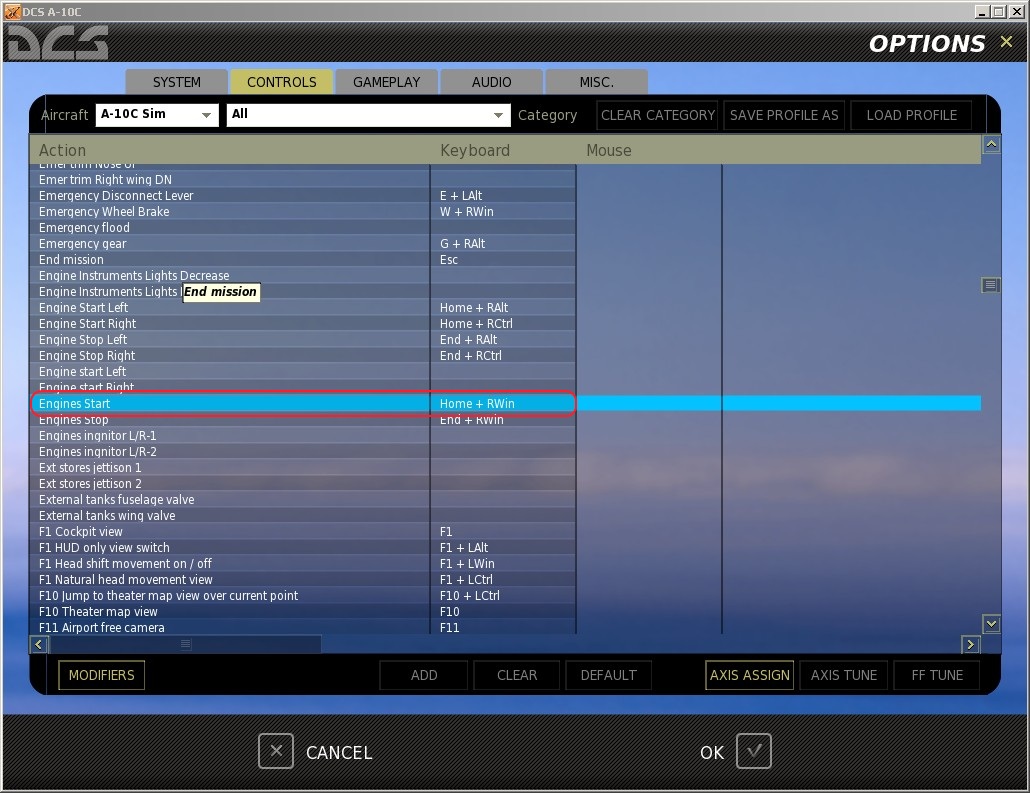This screenshot has width=1030, height=793.
Task: Close Options with the yellow X icon
Action: (x=1006, y=41)
